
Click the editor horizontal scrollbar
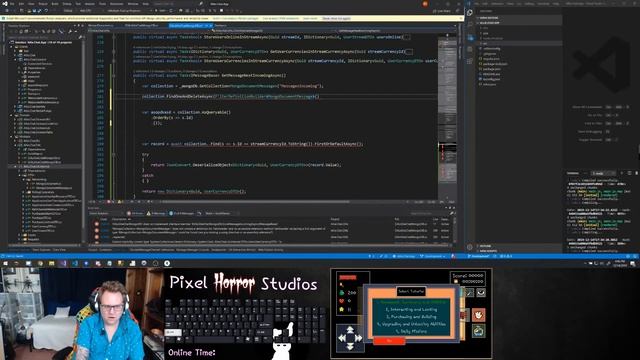[x=255, y=202]
